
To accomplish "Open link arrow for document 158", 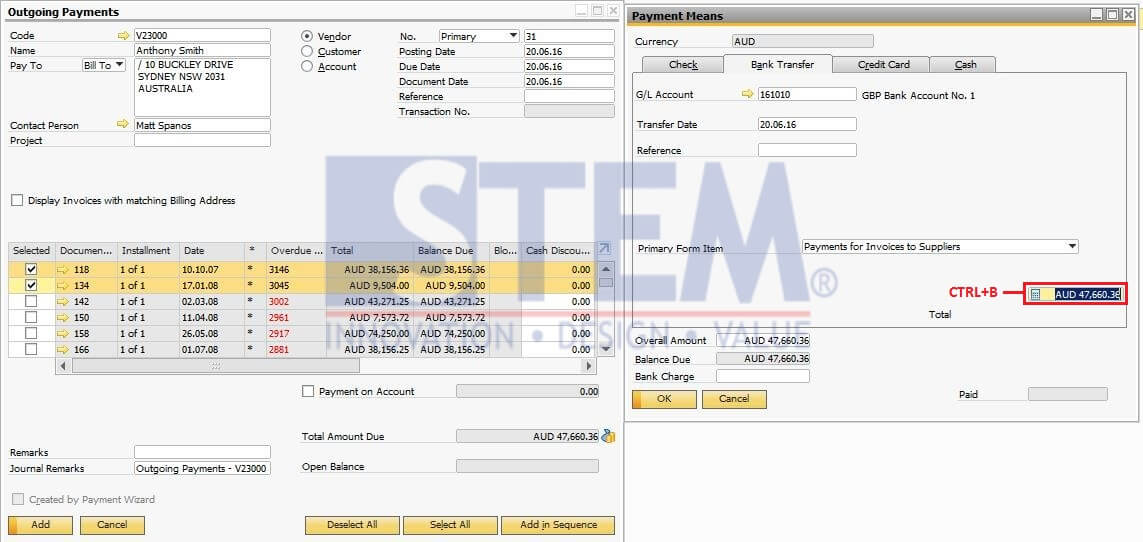I will pos(63,334).
